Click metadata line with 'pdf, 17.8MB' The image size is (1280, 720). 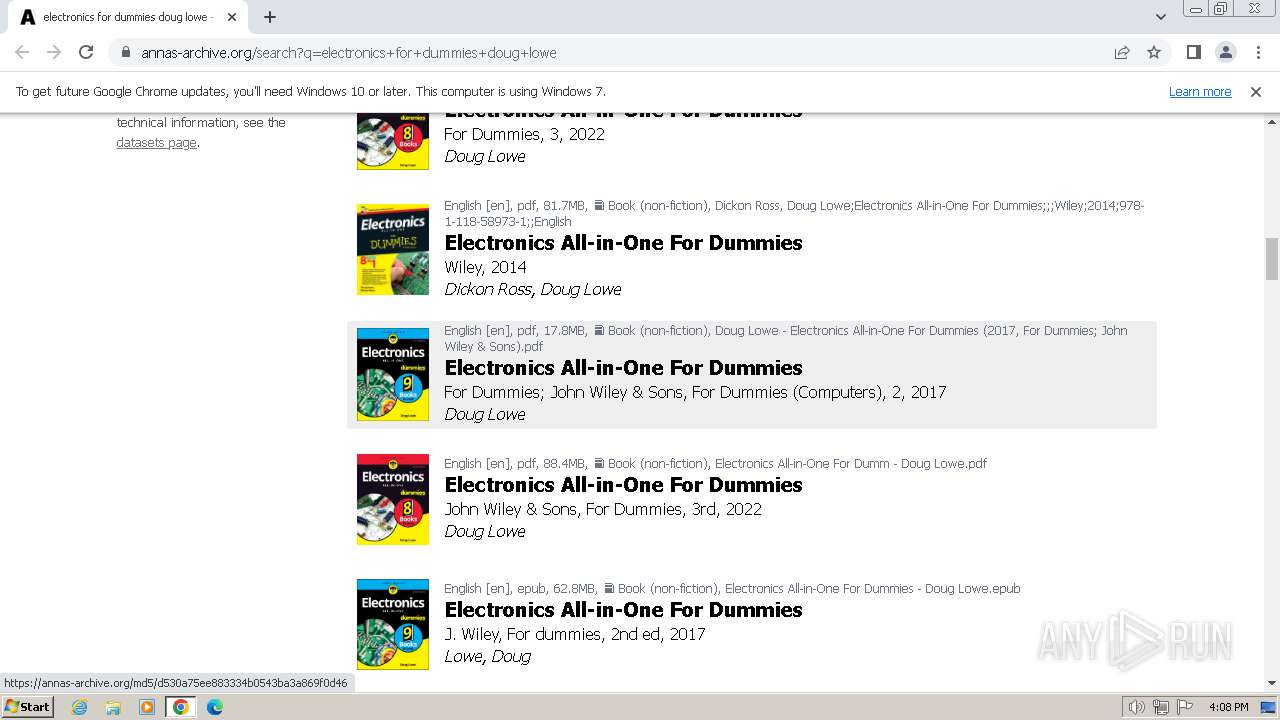pos(785,338)
